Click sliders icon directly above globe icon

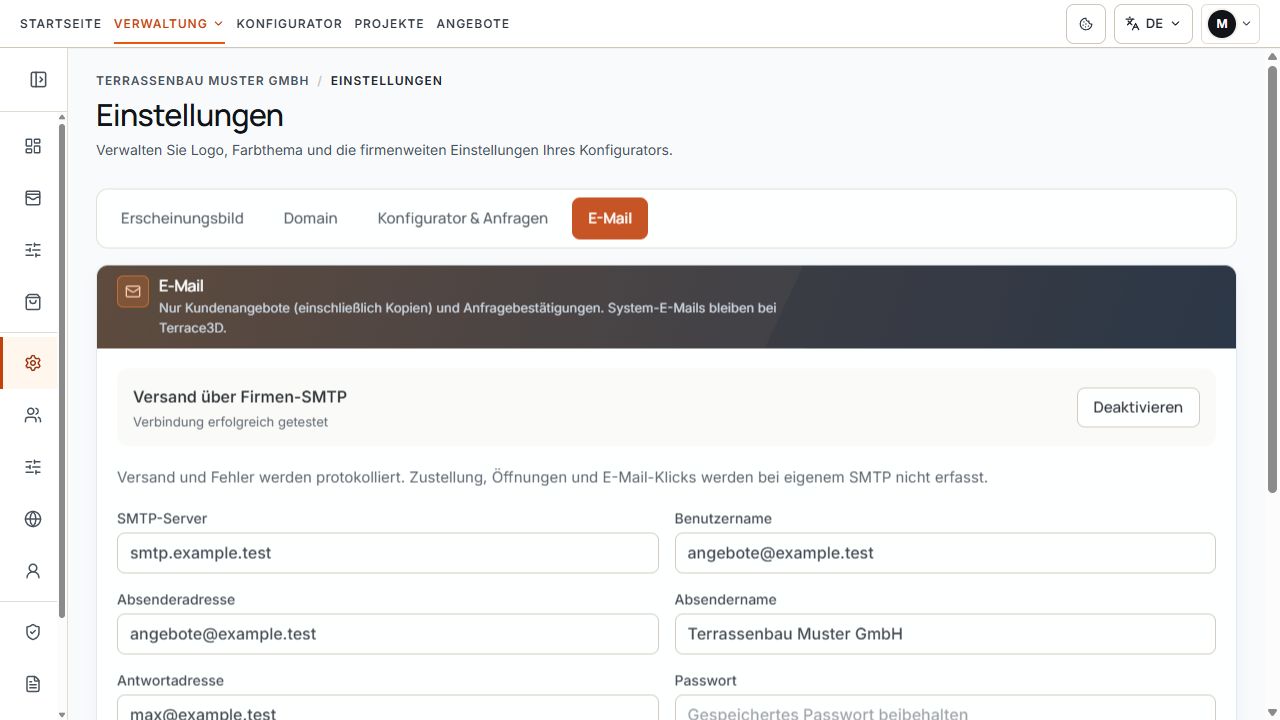pyautogui.click(x=33, y=467)
